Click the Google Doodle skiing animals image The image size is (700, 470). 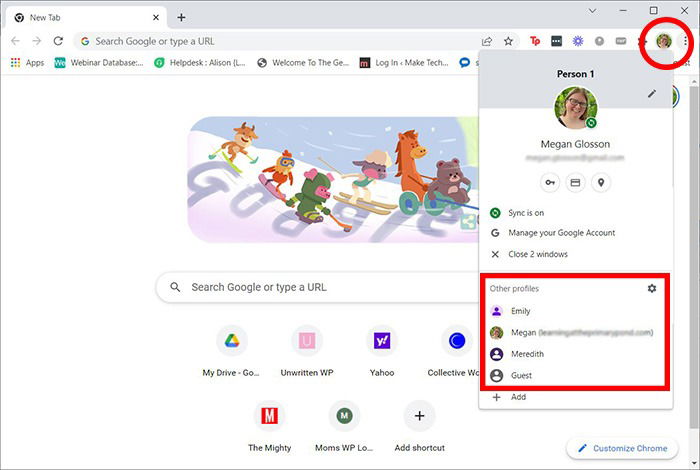(333, 179)
